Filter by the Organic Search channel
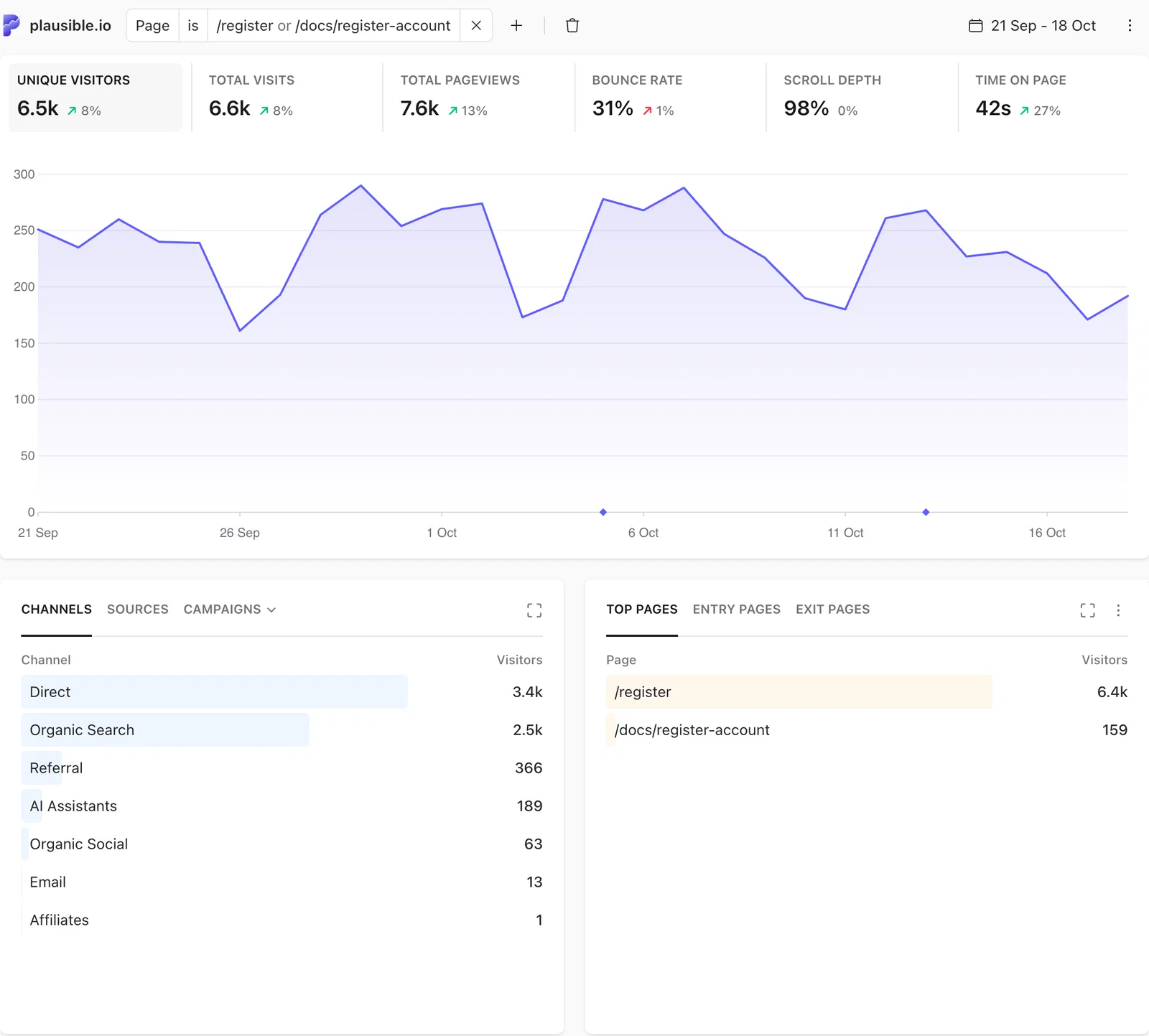This screenshot has width=1149, height=1036. tap(282, 730)
